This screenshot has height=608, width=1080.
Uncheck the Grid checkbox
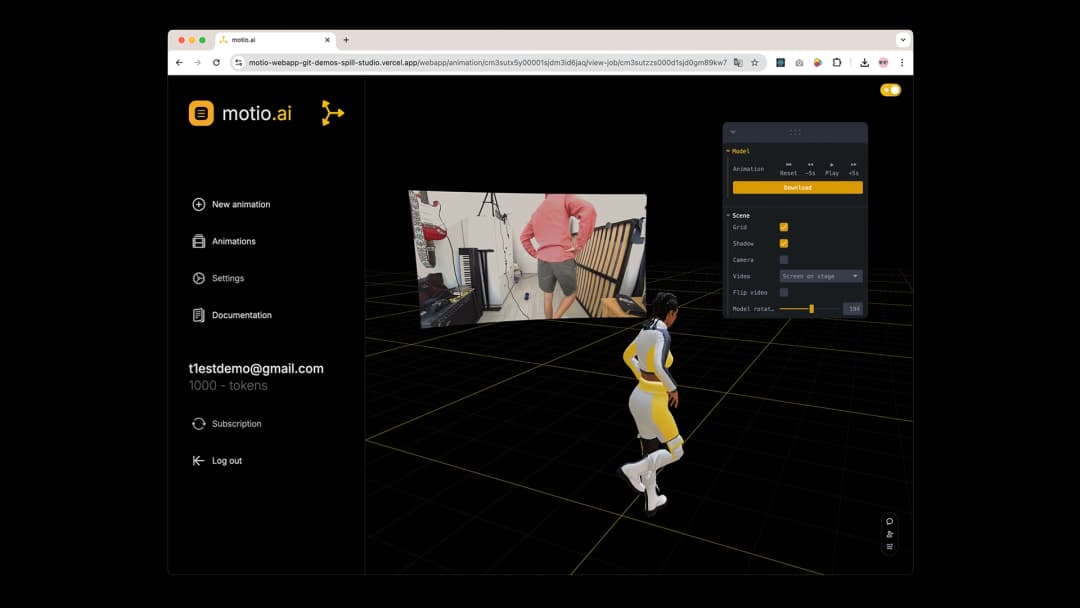[x=784, y=227]
